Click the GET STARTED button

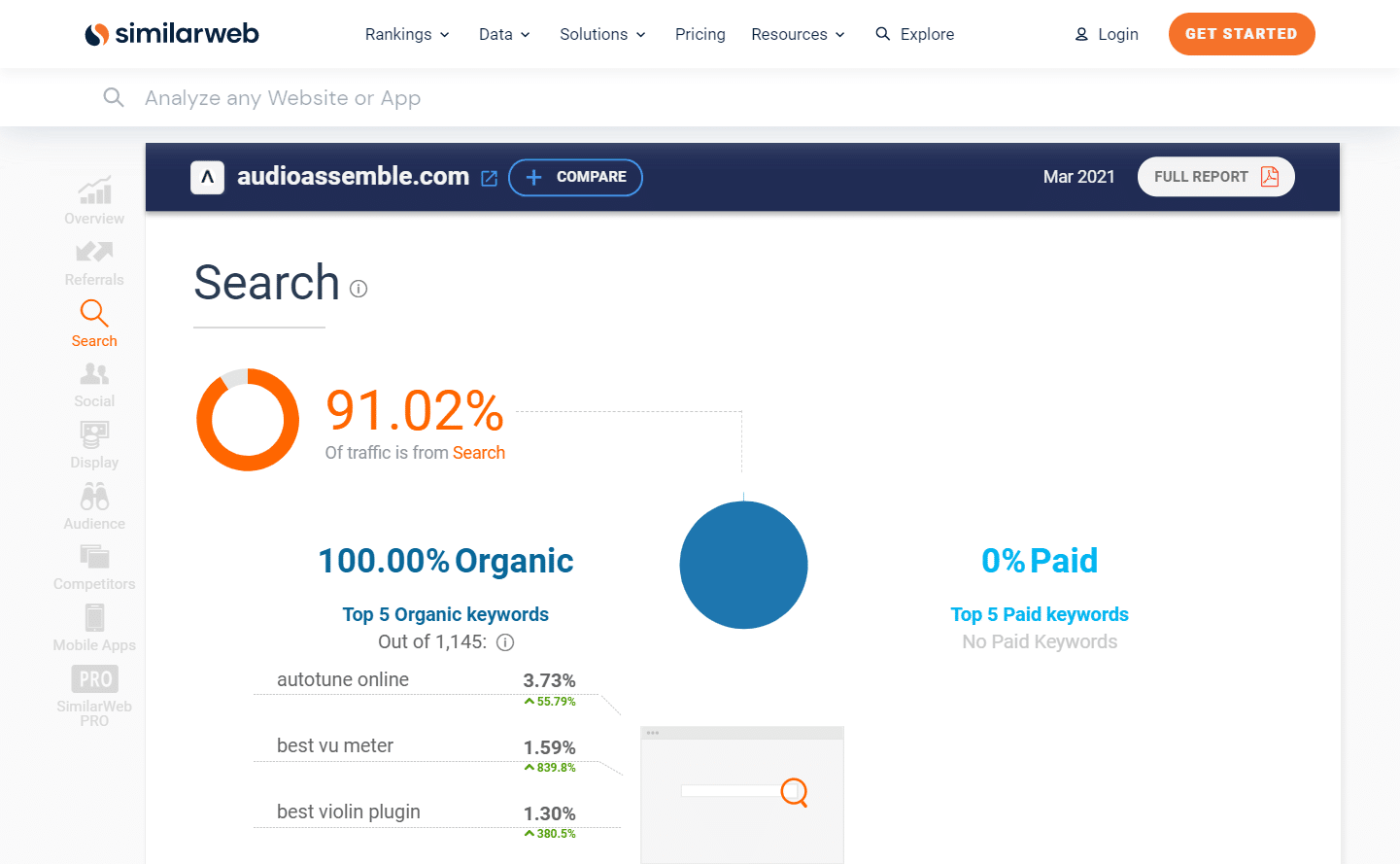click(1241, 33)
